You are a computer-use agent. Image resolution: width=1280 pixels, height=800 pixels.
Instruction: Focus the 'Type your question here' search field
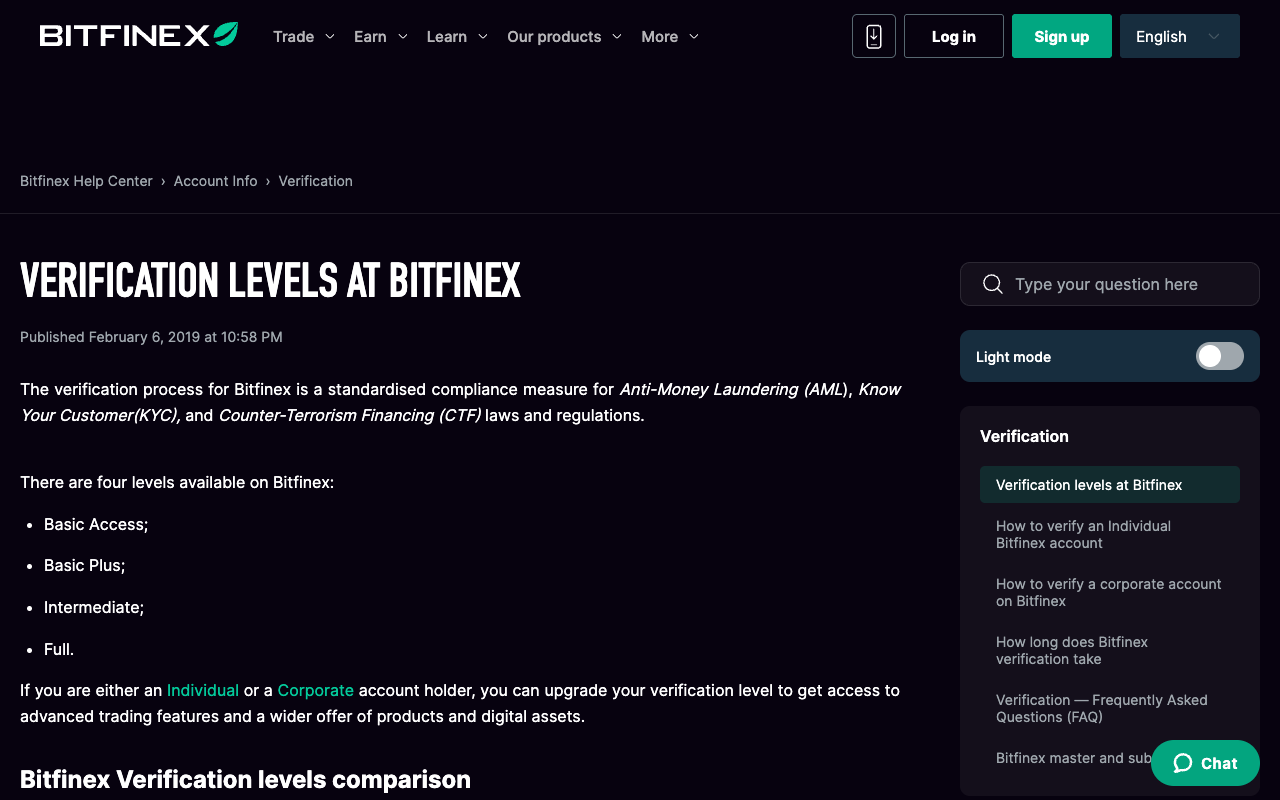[x=1110, y=284]
